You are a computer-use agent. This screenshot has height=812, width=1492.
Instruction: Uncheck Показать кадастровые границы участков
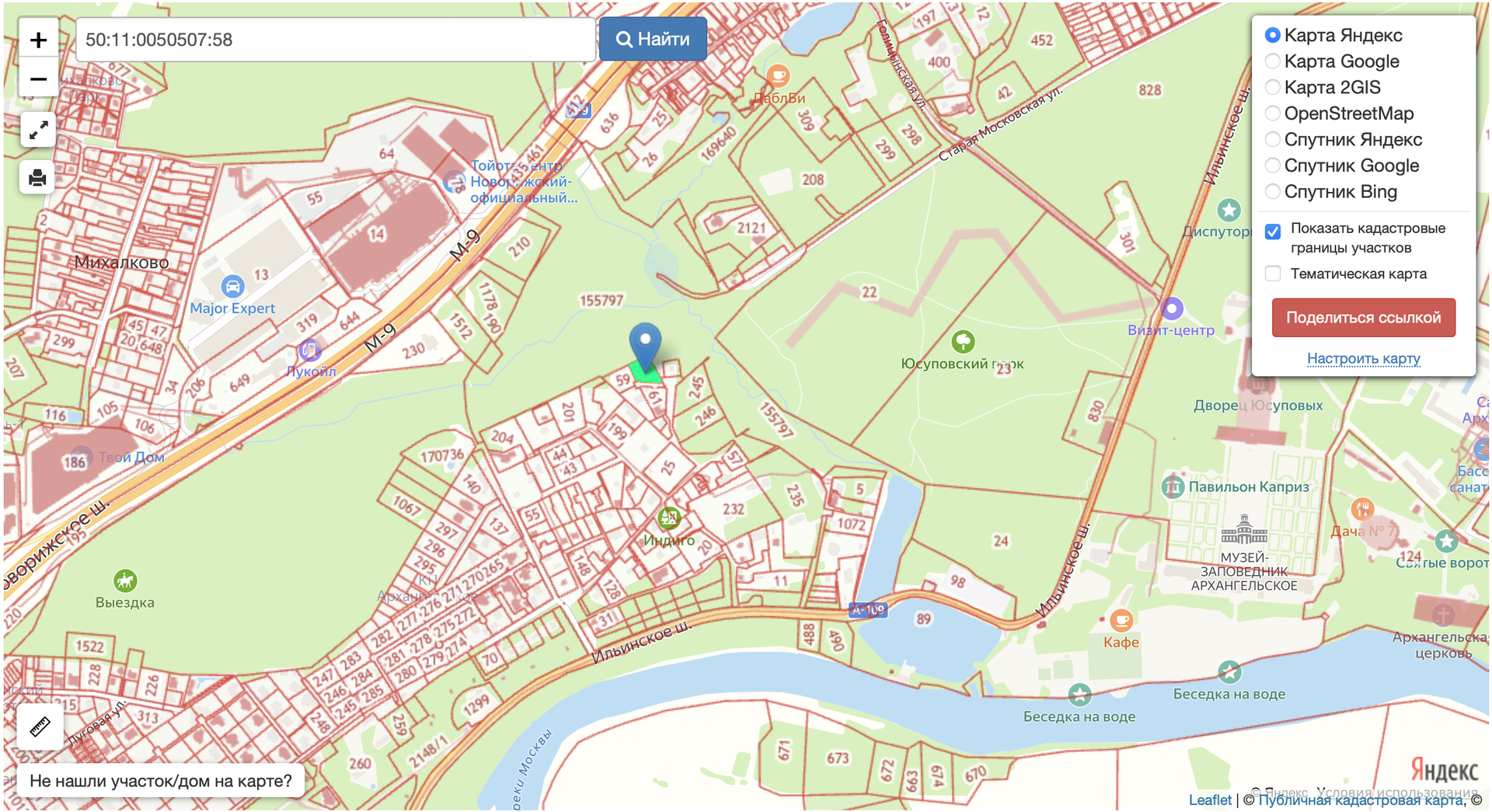pyautogui.click(x=1273, y=232)
